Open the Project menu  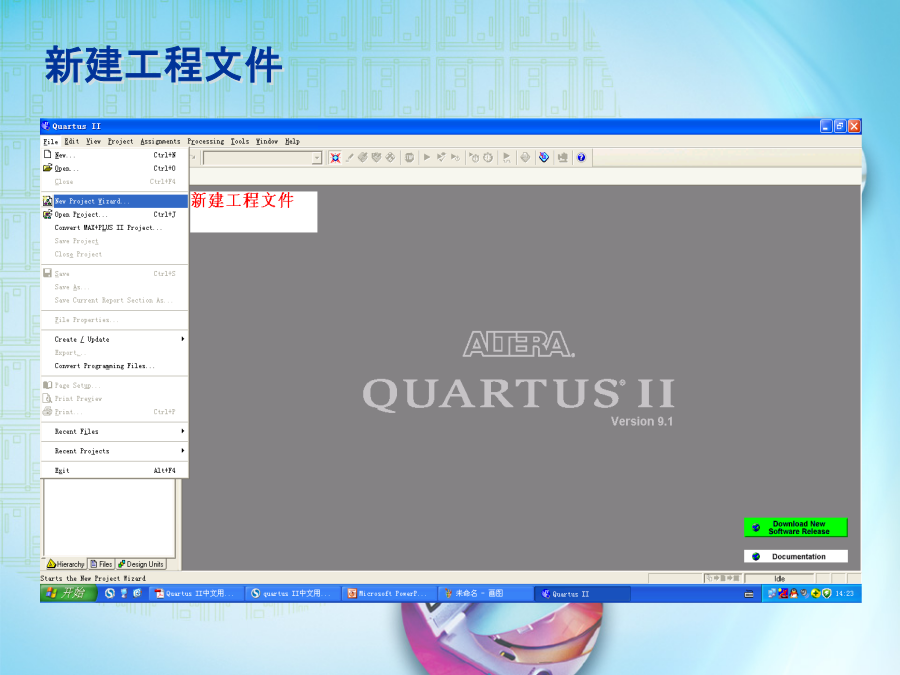tap(121, 141)
